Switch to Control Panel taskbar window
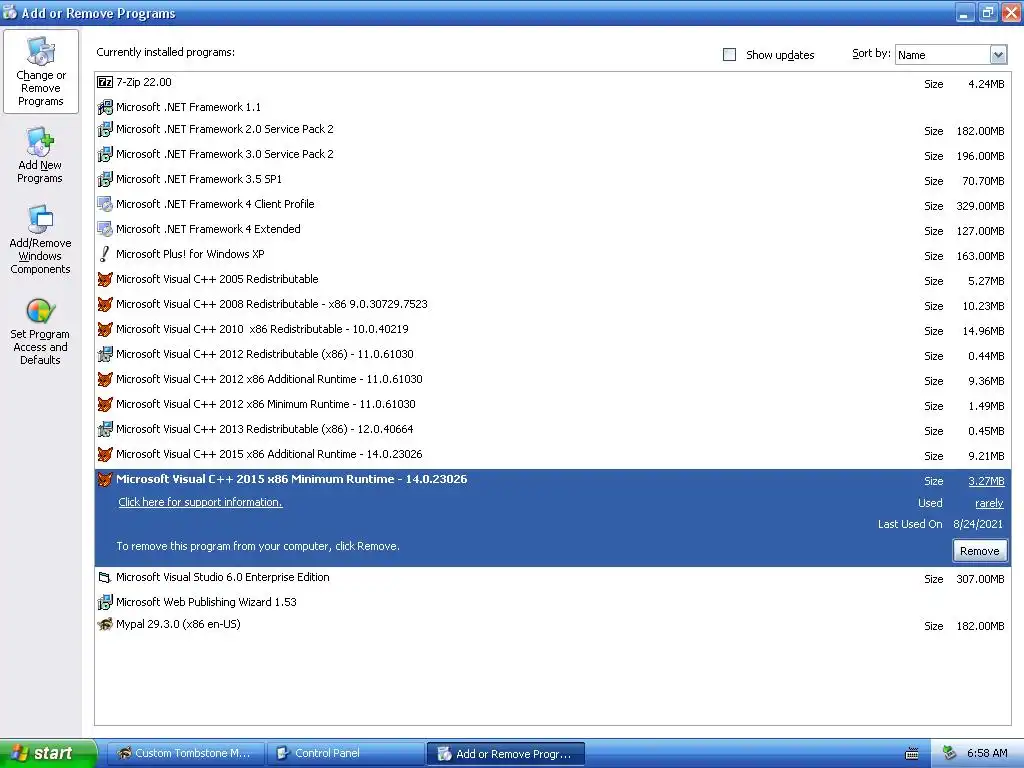The height and width of the screenshot is (768, 1024). click(x=345, y=754)
